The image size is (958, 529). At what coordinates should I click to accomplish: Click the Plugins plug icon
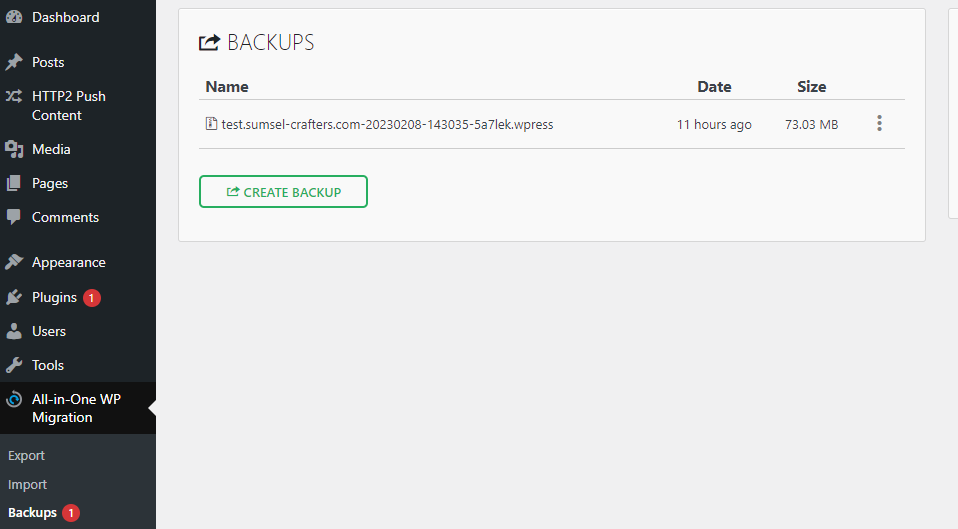(x=14, y=297)
